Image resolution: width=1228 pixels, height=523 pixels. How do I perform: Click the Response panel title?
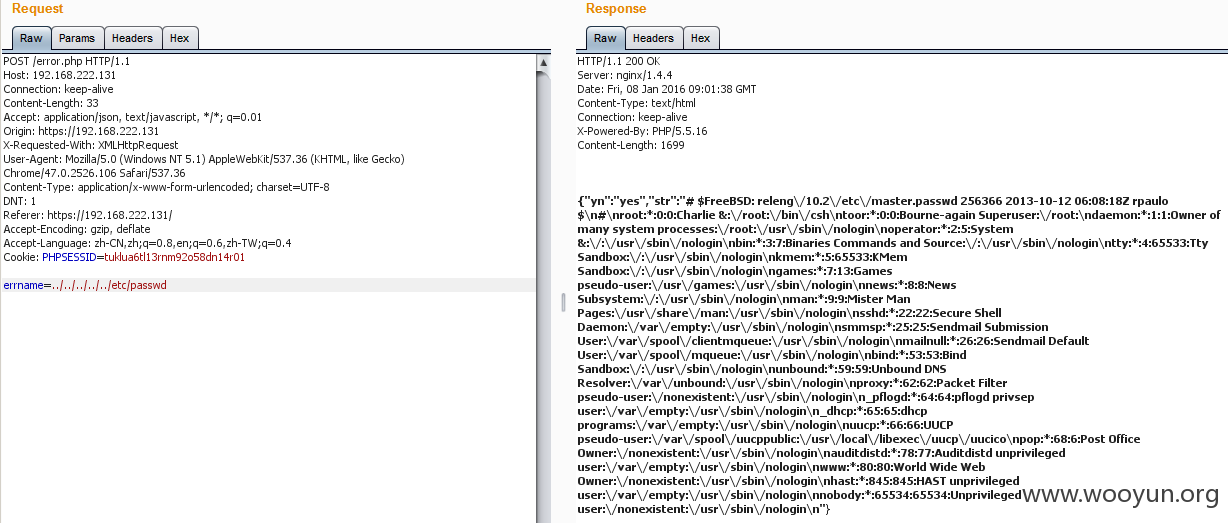(x=616, y=9)
